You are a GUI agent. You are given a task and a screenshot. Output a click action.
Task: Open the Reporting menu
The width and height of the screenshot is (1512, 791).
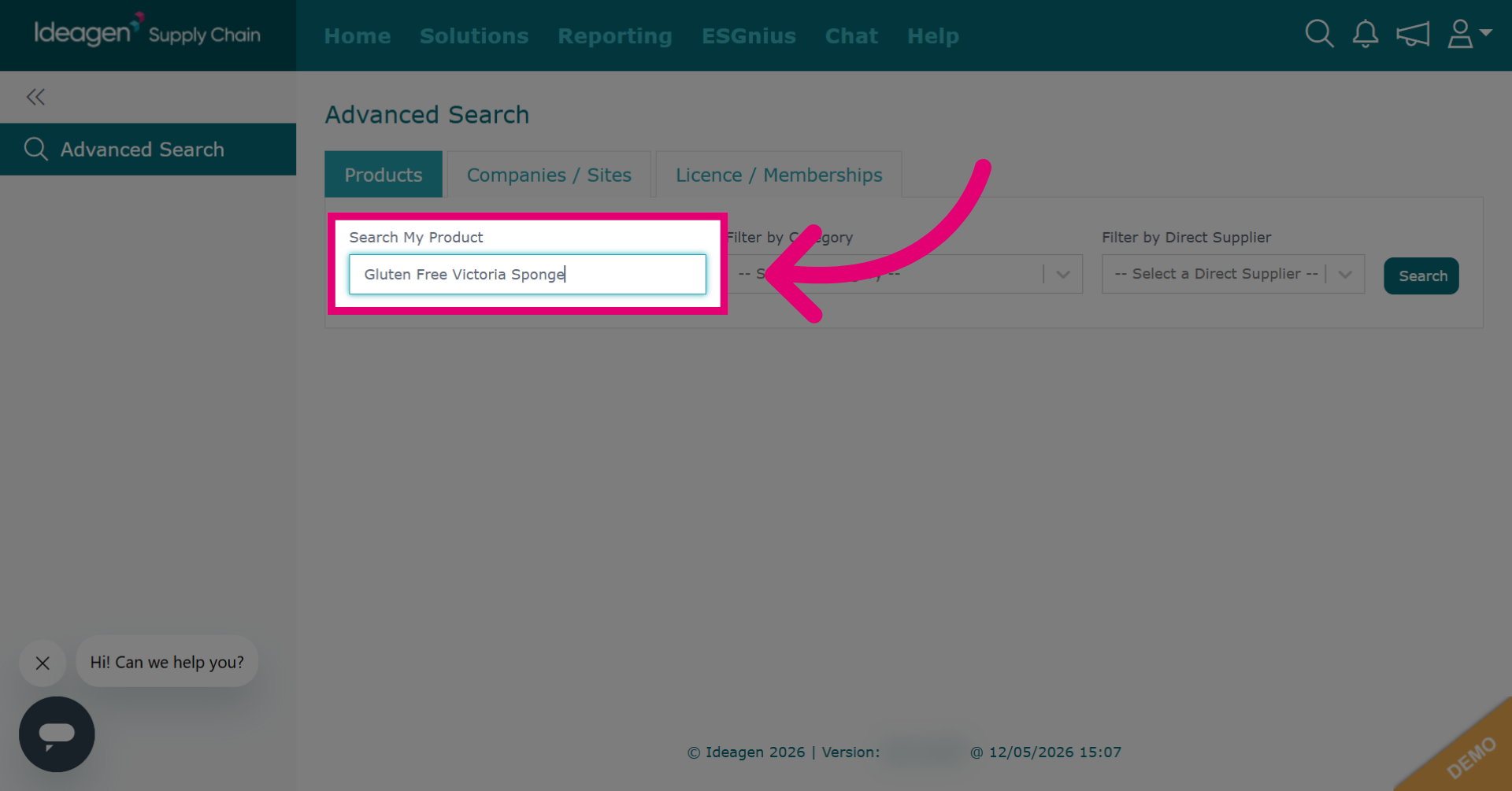point(615,36)
